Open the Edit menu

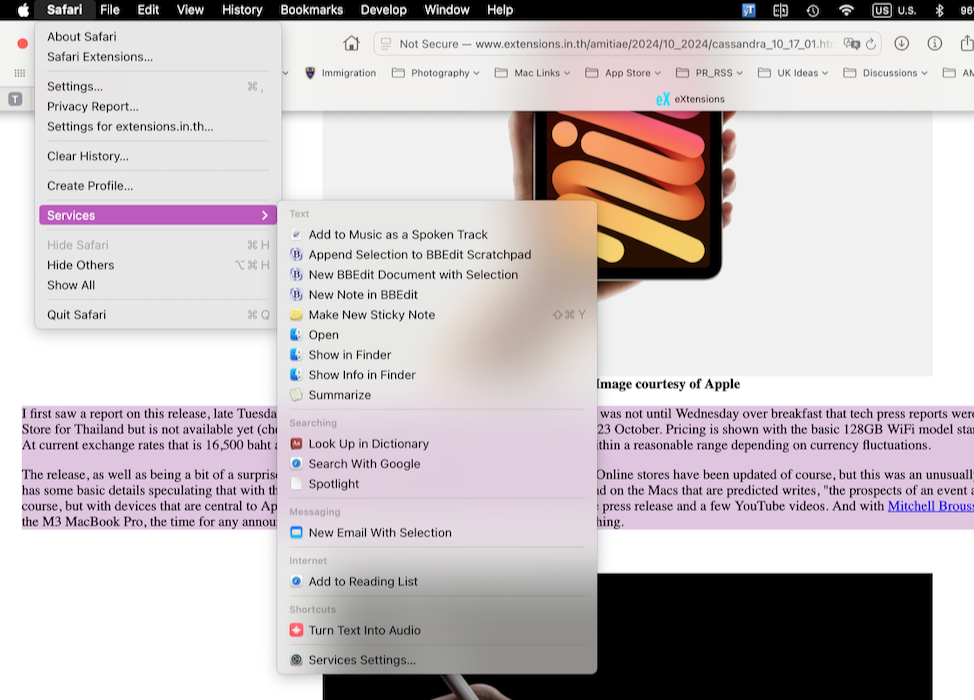tap(148, 10)
